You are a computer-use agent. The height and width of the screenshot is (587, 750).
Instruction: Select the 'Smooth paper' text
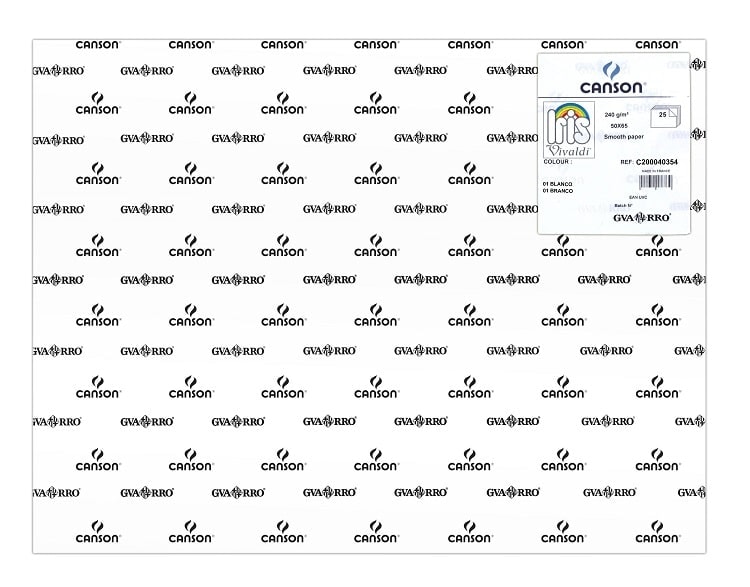coord(624,137)
